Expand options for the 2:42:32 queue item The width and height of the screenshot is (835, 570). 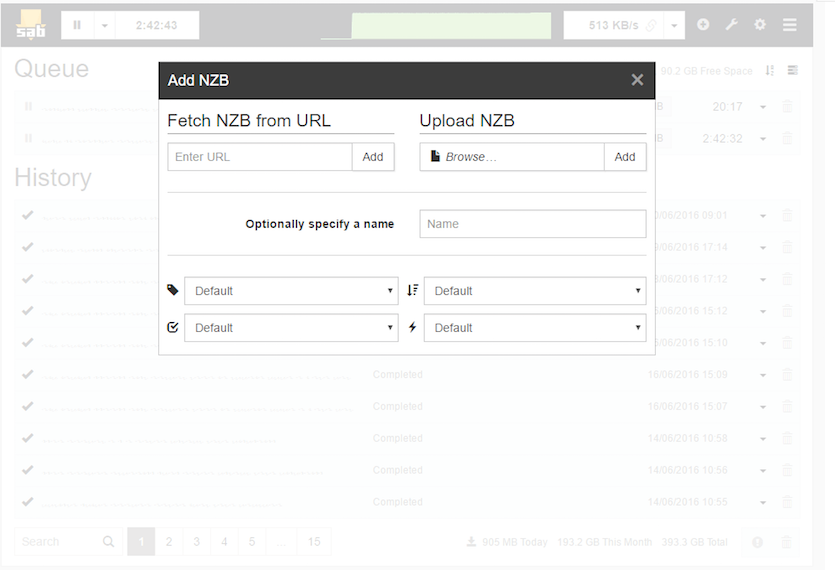pyautogui.click(x=763, y=139)
